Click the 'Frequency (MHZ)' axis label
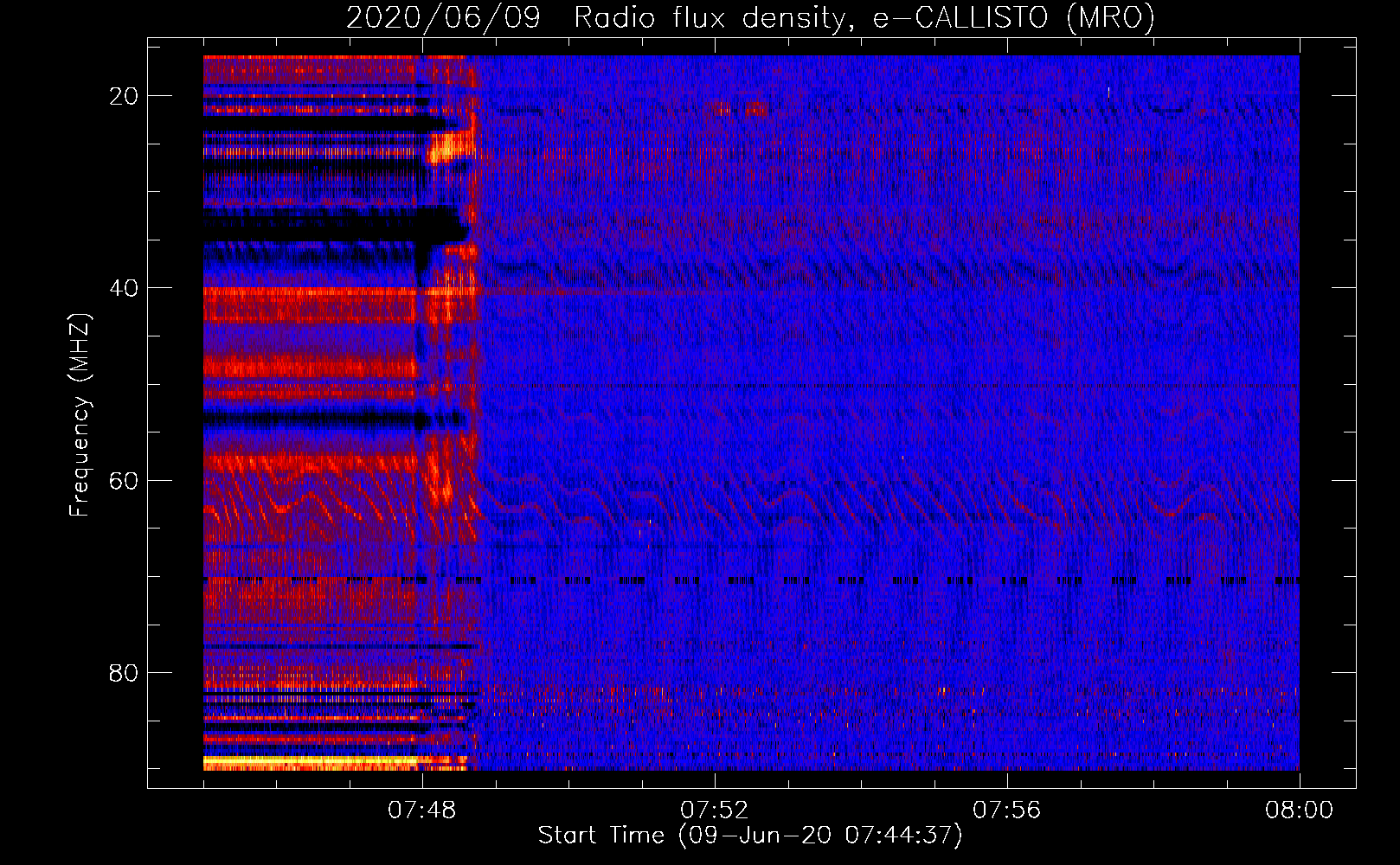The width and height of the screenshot is (1400, 865). [80, 415]
